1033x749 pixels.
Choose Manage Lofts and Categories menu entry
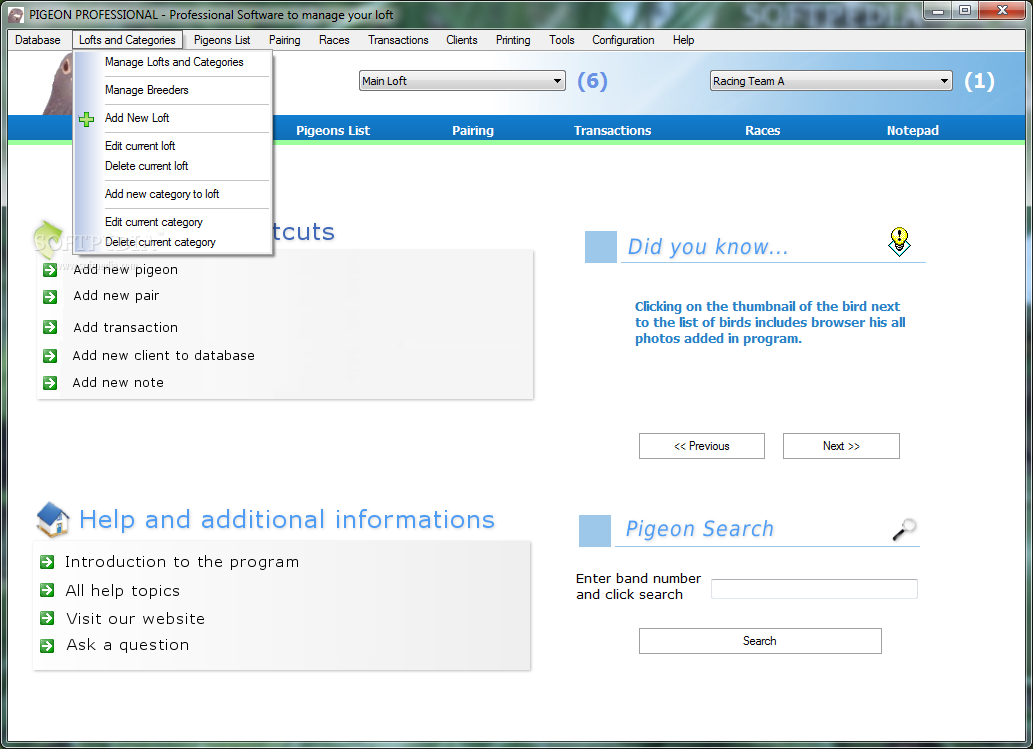point(173,62)
